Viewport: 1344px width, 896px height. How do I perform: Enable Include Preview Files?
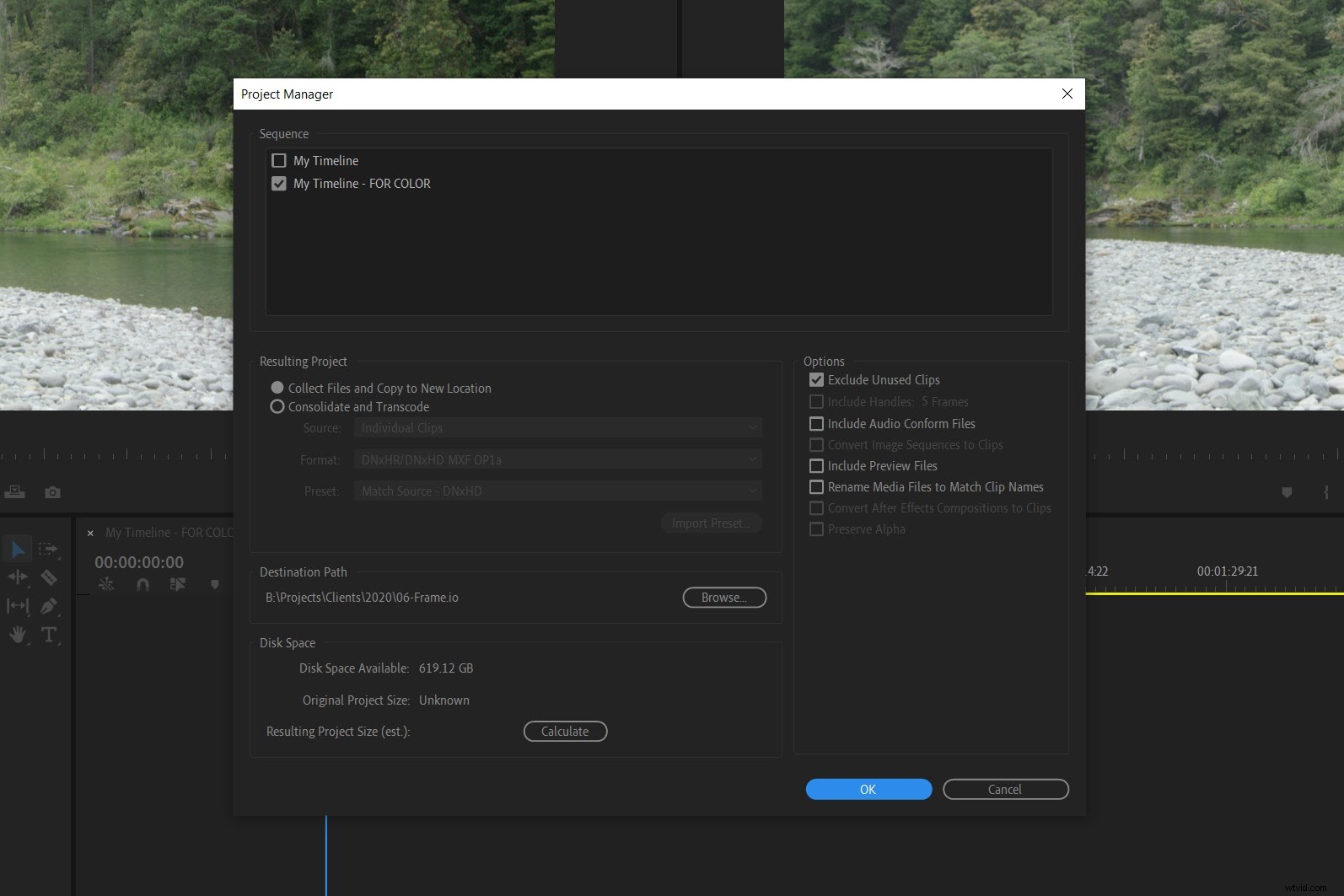click(816, 466)
